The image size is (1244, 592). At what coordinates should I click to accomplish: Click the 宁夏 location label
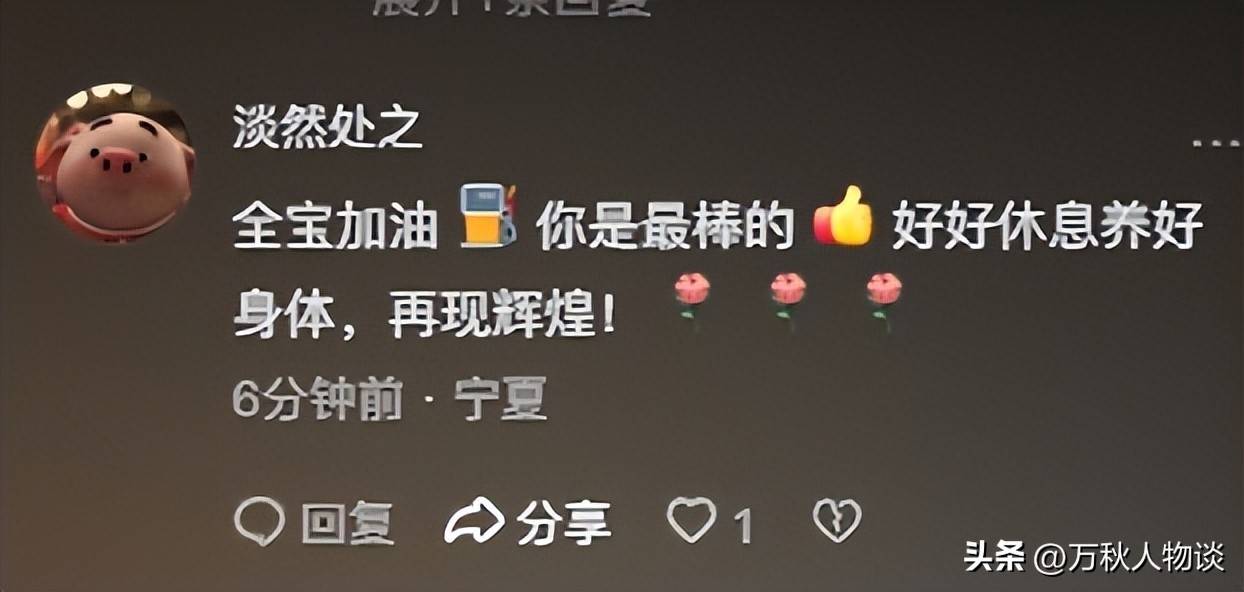tap(501, 402)
